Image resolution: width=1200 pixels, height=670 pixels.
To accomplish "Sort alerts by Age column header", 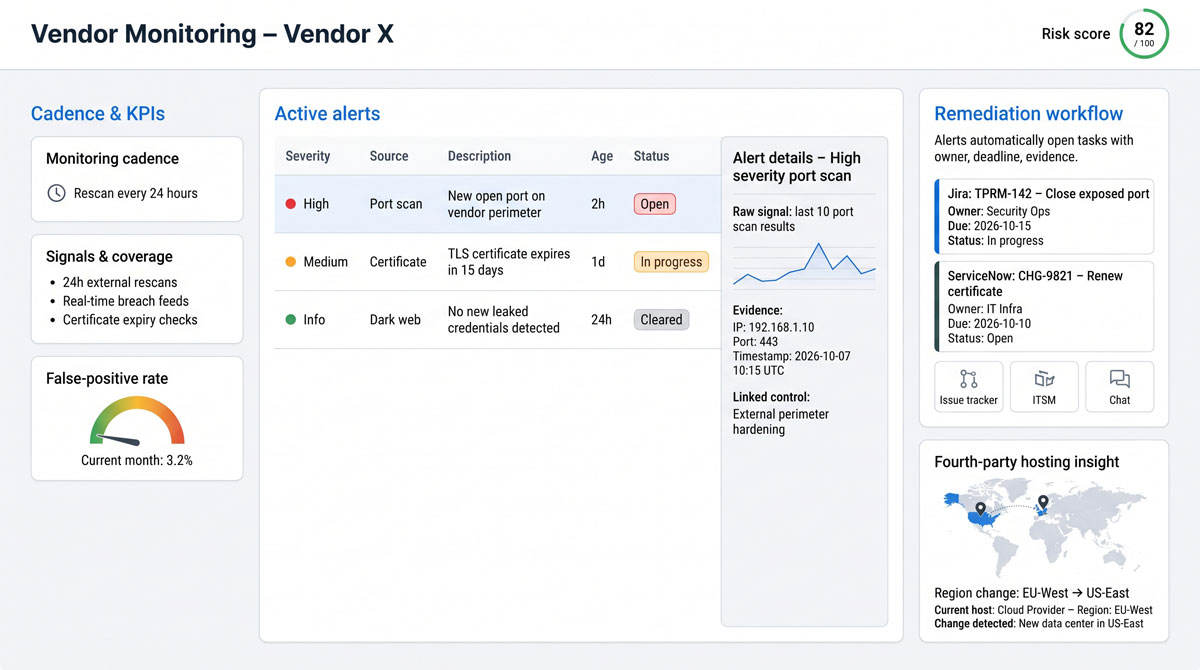I will point(602,156).
